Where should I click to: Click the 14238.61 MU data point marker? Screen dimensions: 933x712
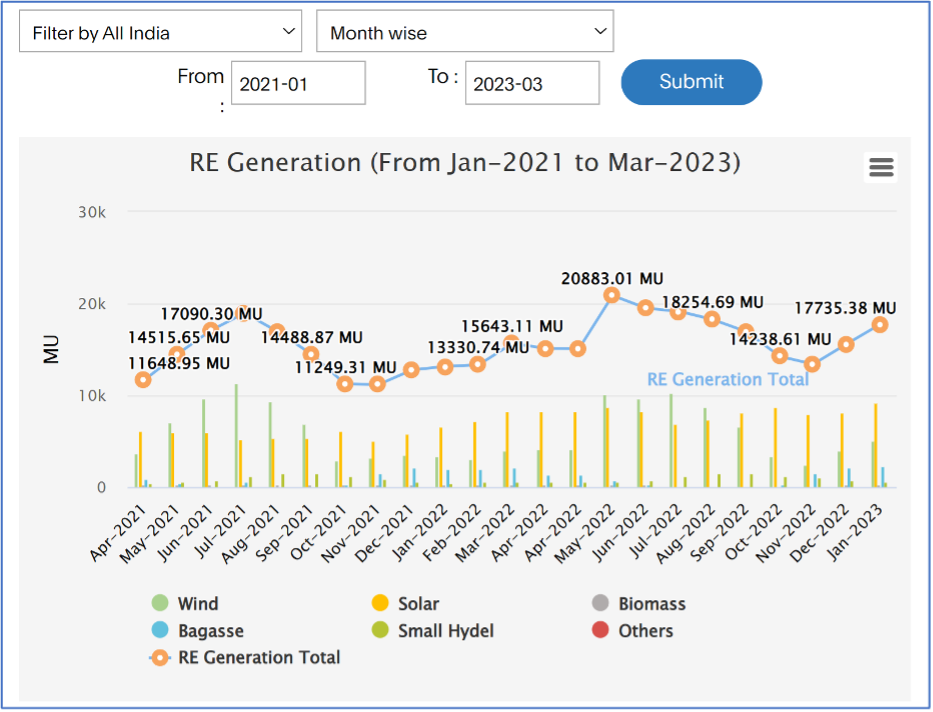780,355
